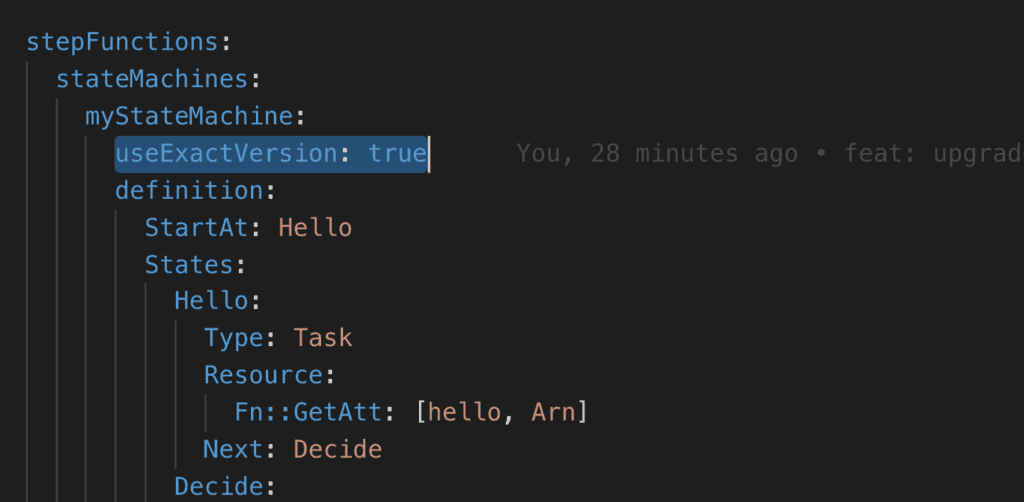1024x502 pixels.
Task: Open the inline blame annotation "You, 28 minutes ago"
Action: 656,153
